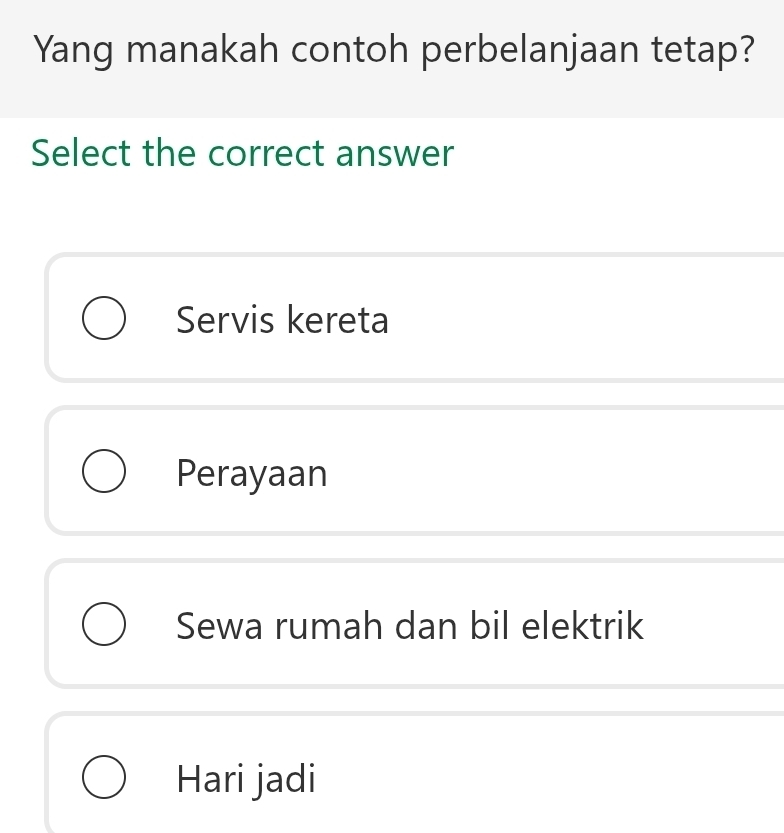Click the Sewa rumah dan bil elektrik text

click(410, 627)
